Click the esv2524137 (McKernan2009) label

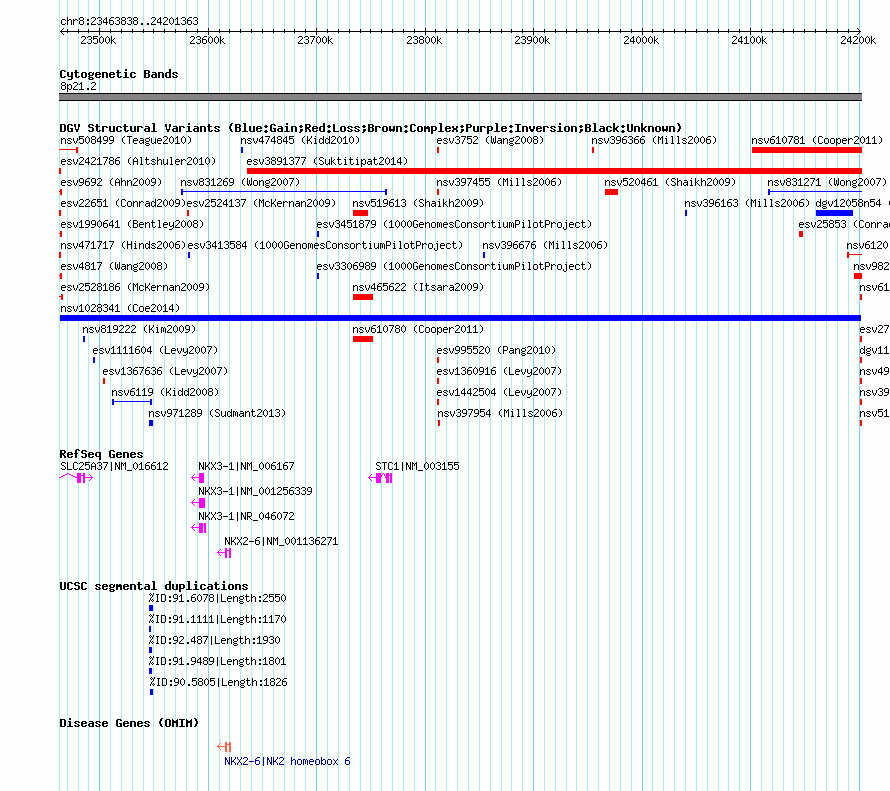point(261,203)
